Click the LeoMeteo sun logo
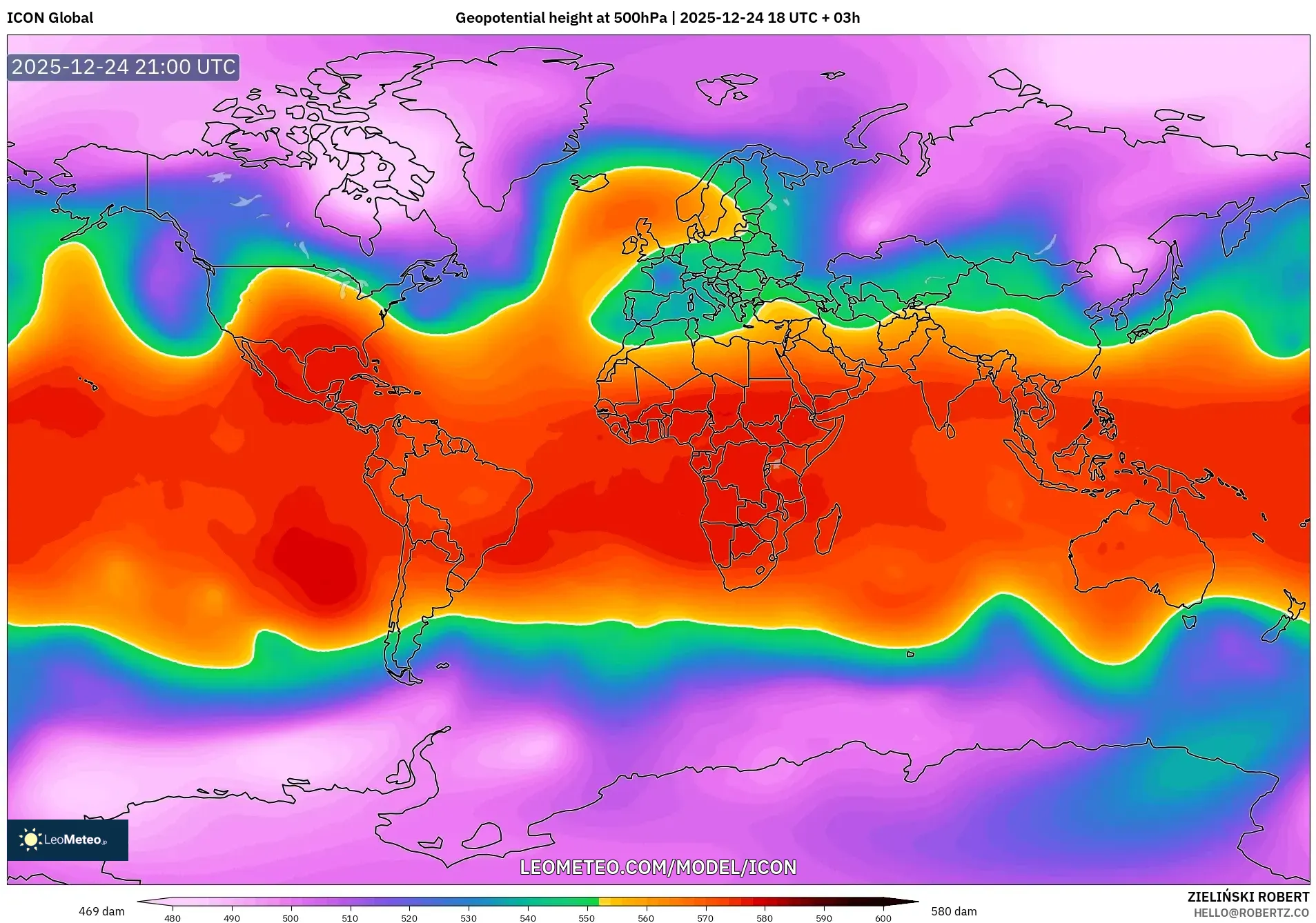 [30, 839]
